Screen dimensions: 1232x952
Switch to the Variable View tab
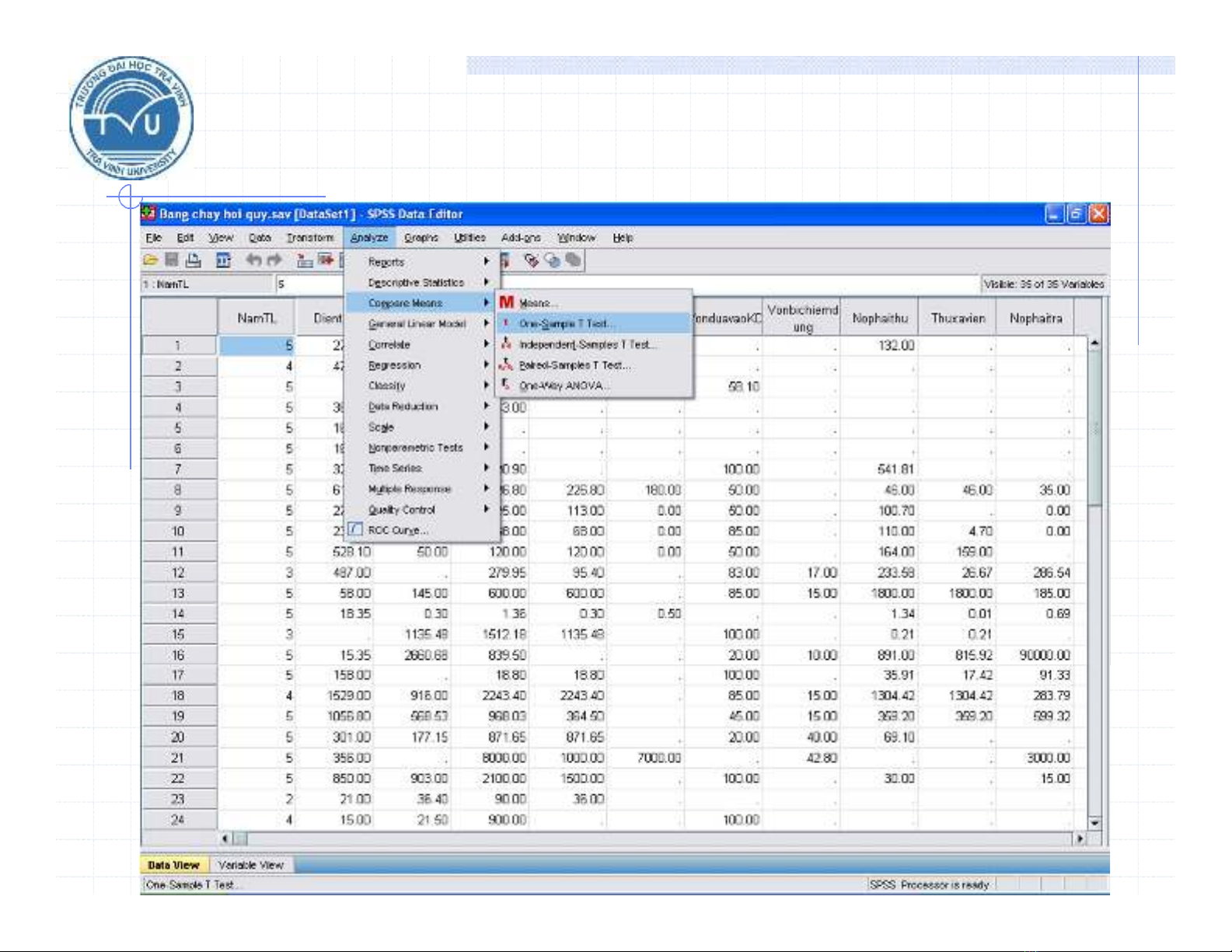click(250, 865)
